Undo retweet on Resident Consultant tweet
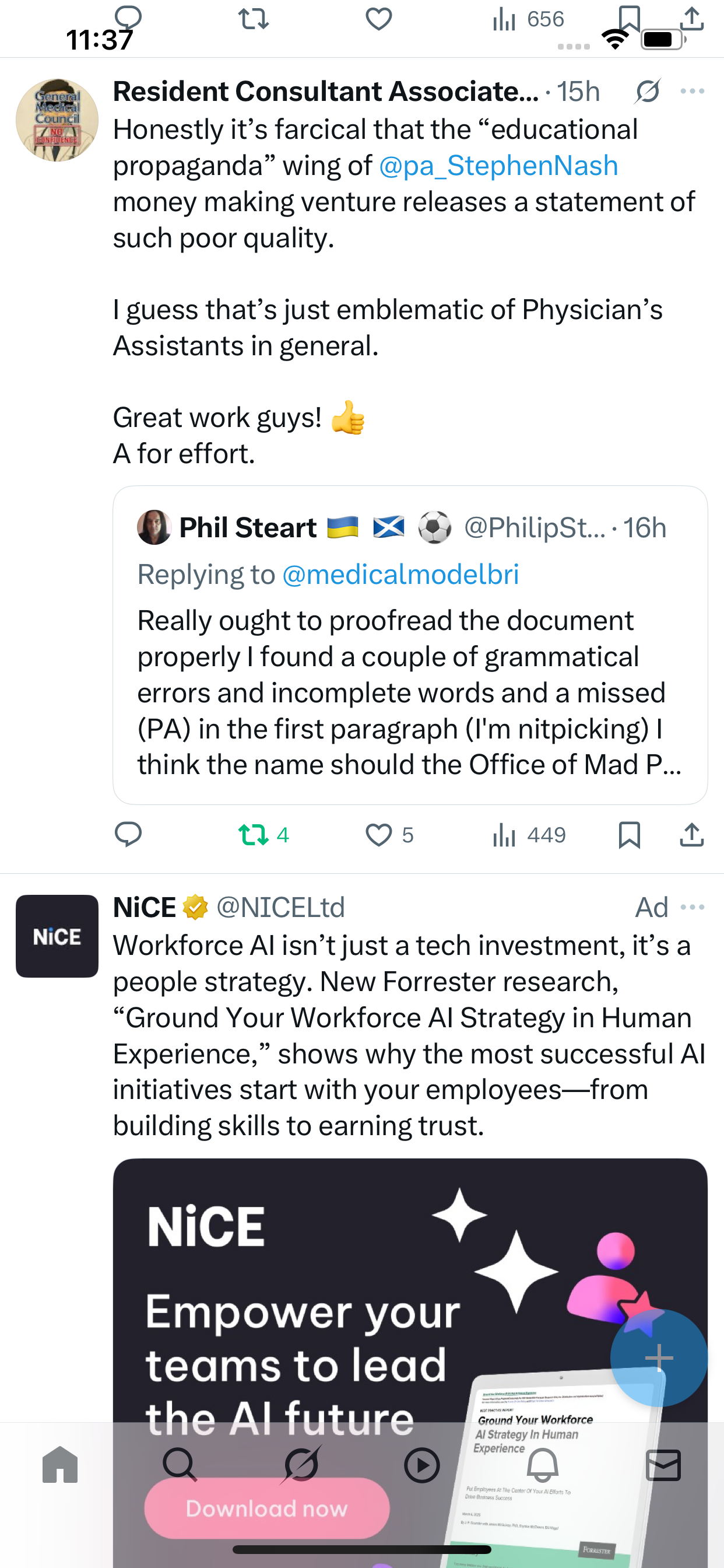 point(254,835)
